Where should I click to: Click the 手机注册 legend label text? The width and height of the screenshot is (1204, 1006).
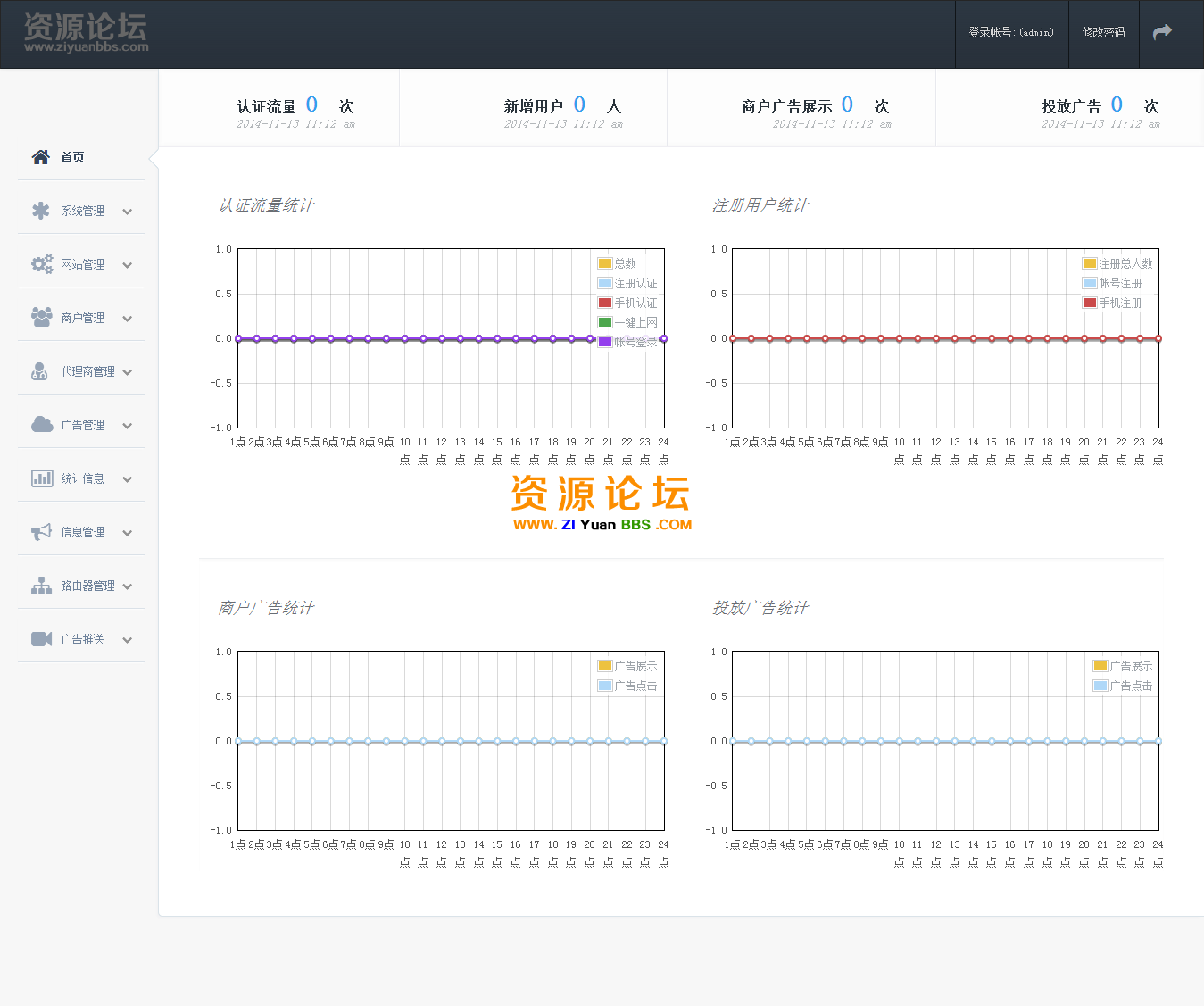tap(1120, 303)
